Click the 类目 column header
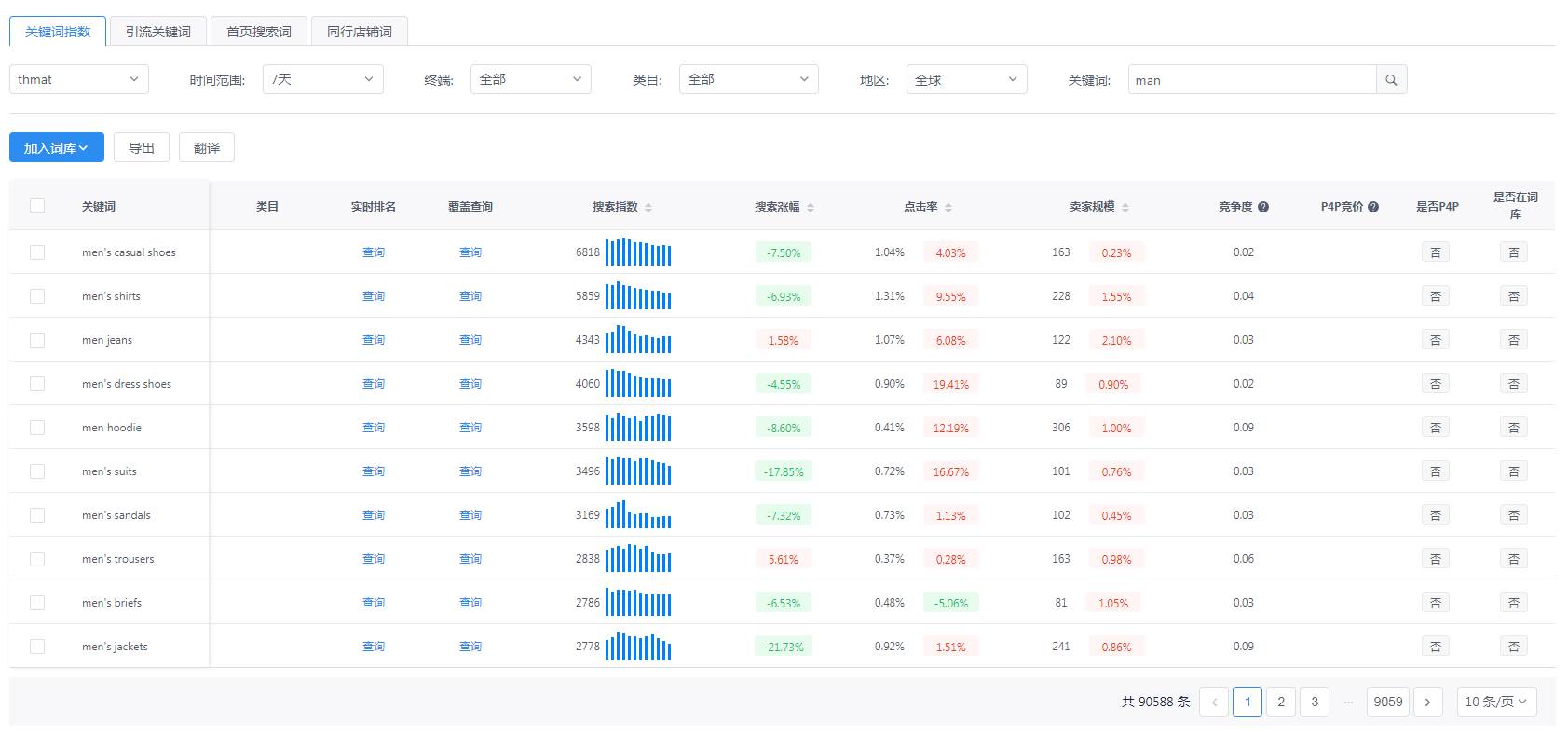1568x737 pixels. [267, 207]
